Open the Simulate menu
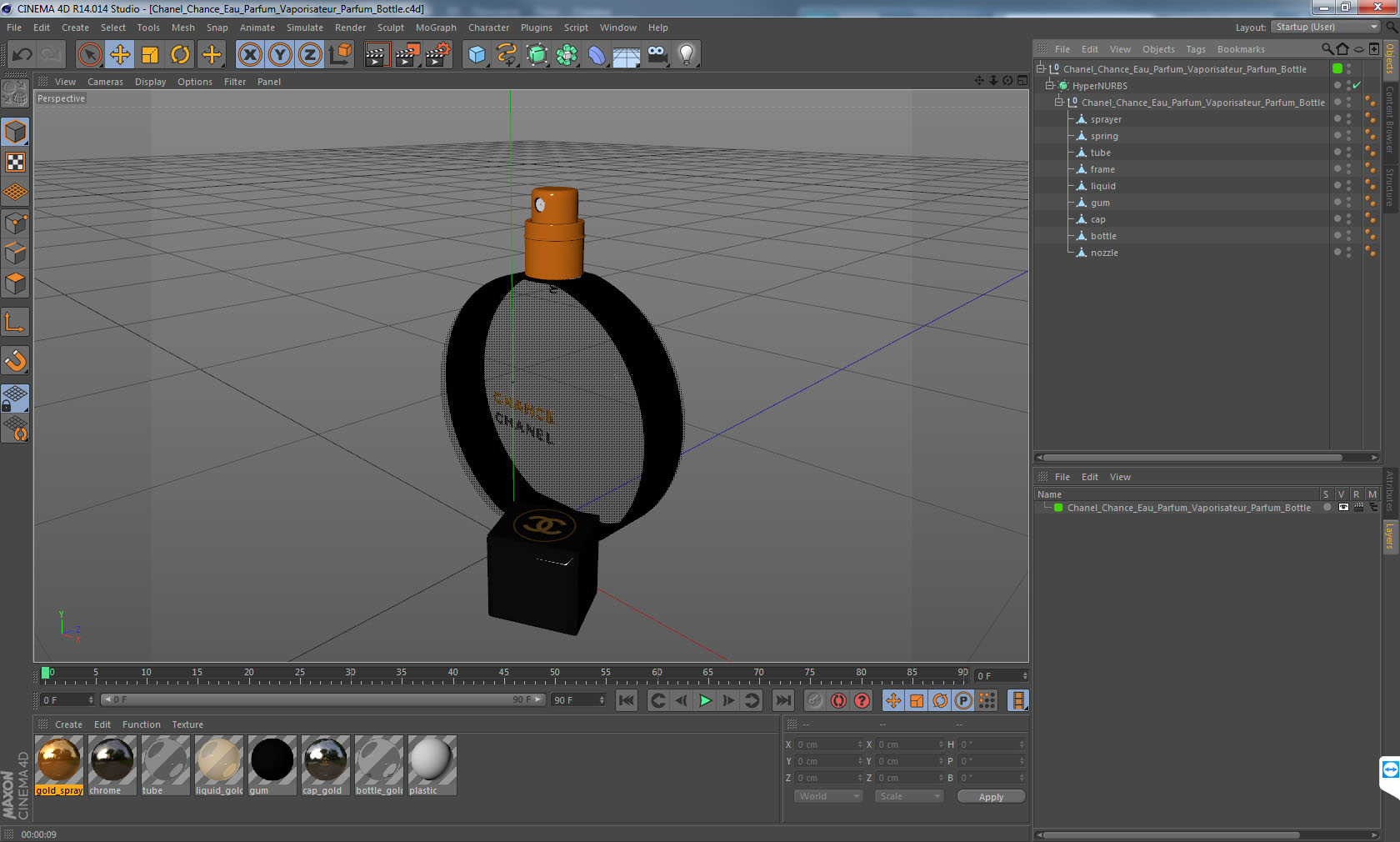Image resolution: width=1400 pixels, height=842 pixels. [x=305, y=28]
